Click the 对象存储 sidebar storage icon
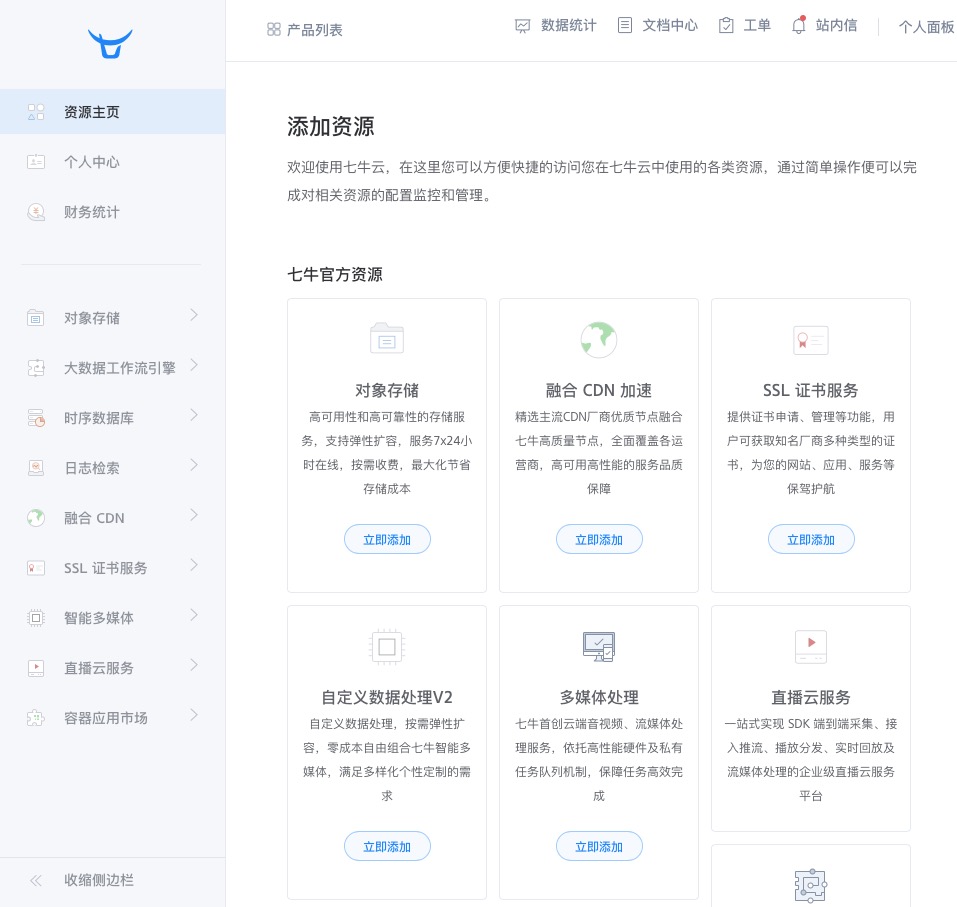 click(x=36, y=317)
